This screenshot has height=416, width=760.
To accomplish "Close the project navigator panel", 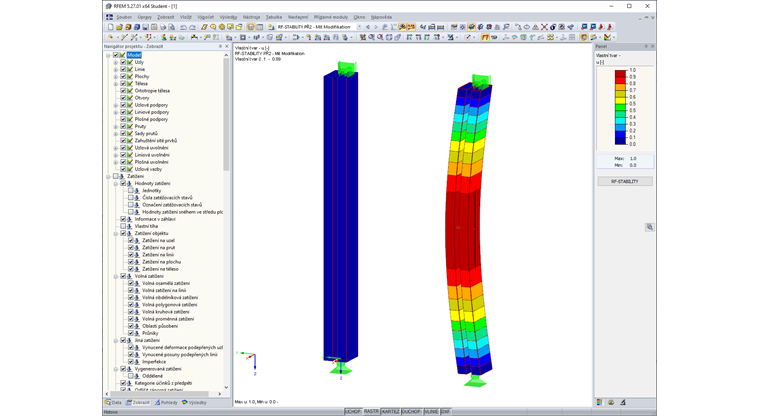I will click(227, 47).
